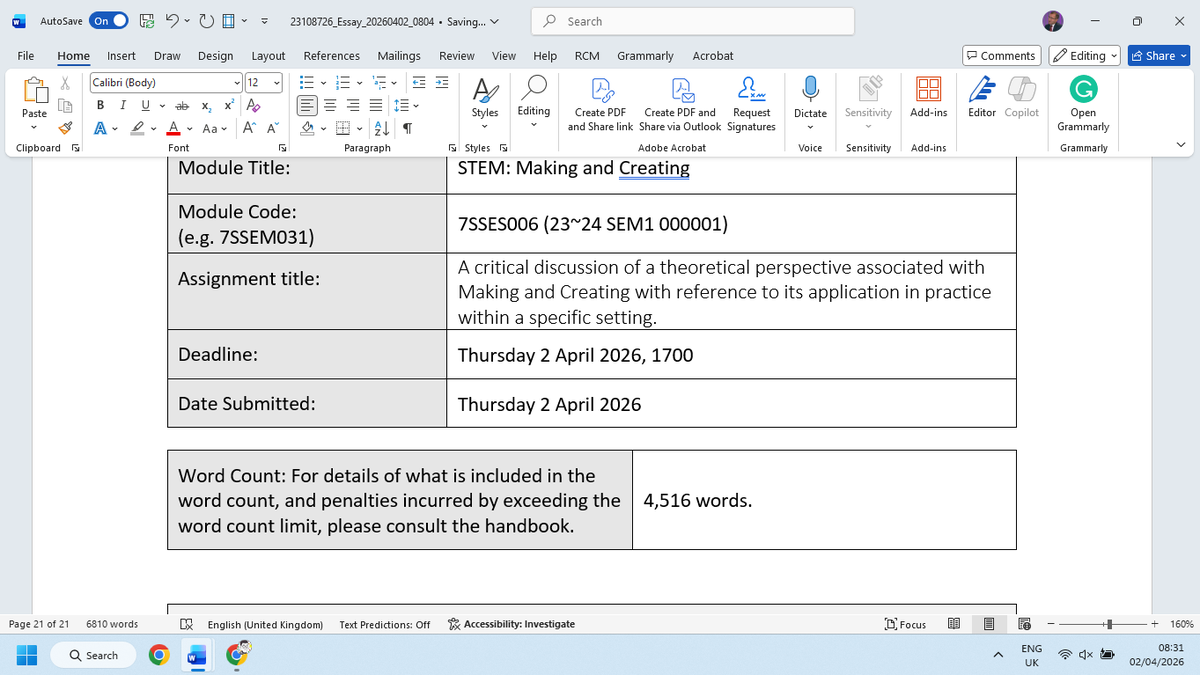
Task: Open the Acrobat ribbon tab
Action: tap(713, 56)
